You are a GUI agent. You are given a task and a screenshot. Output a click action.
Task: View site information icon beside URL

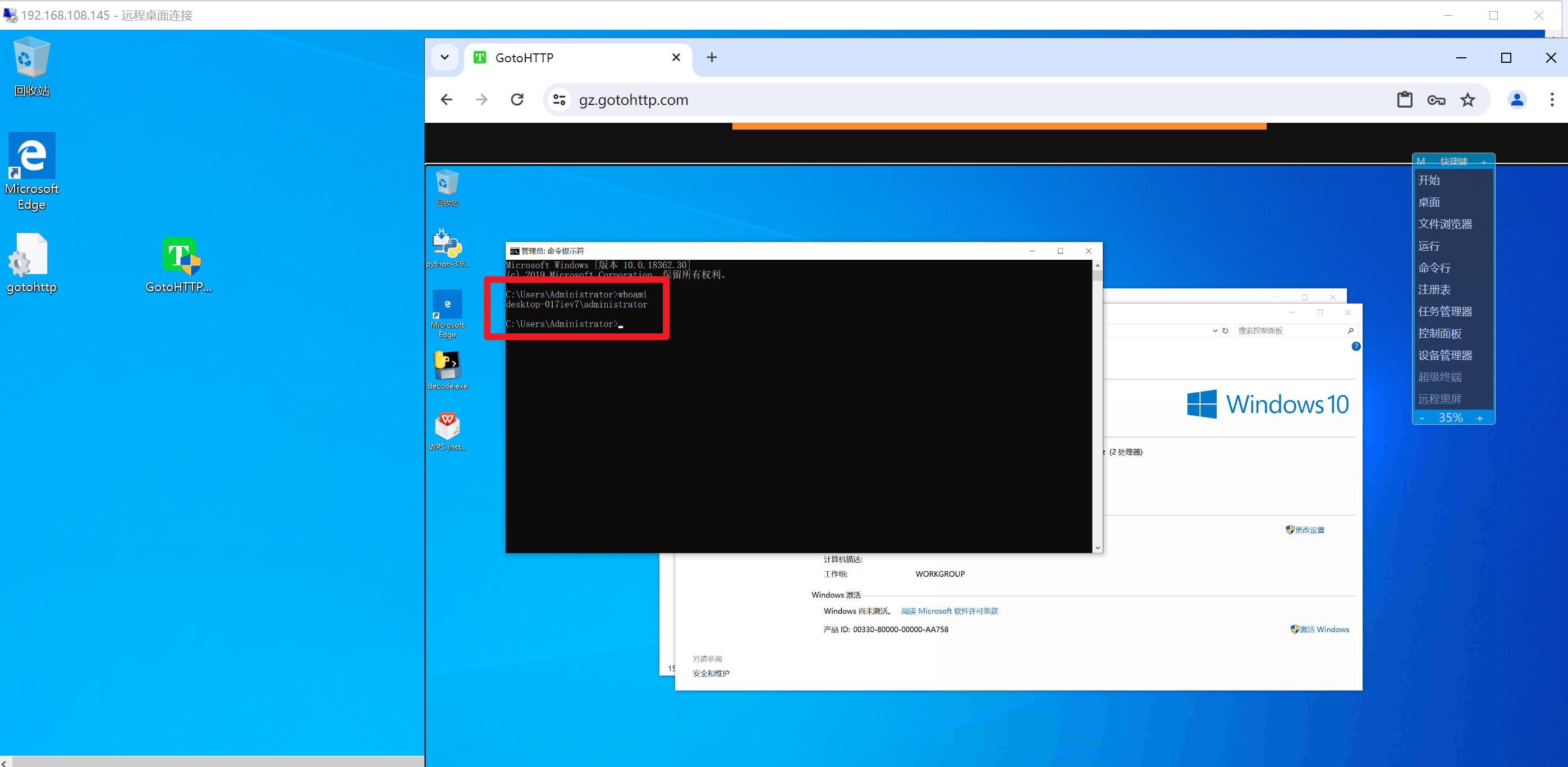(559, 100)
